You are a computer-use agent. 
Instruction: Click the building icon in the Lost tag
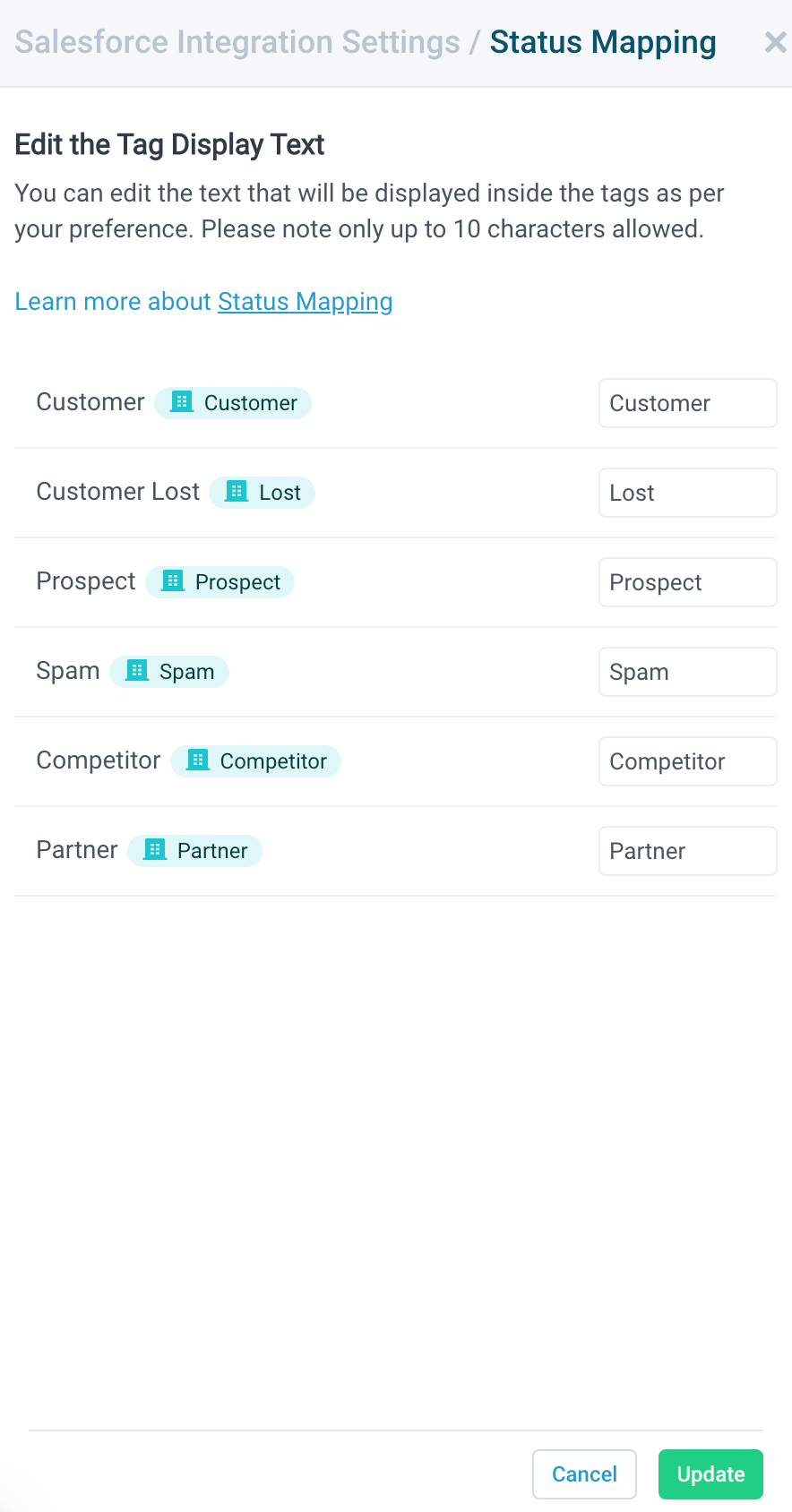click(235, 492)
